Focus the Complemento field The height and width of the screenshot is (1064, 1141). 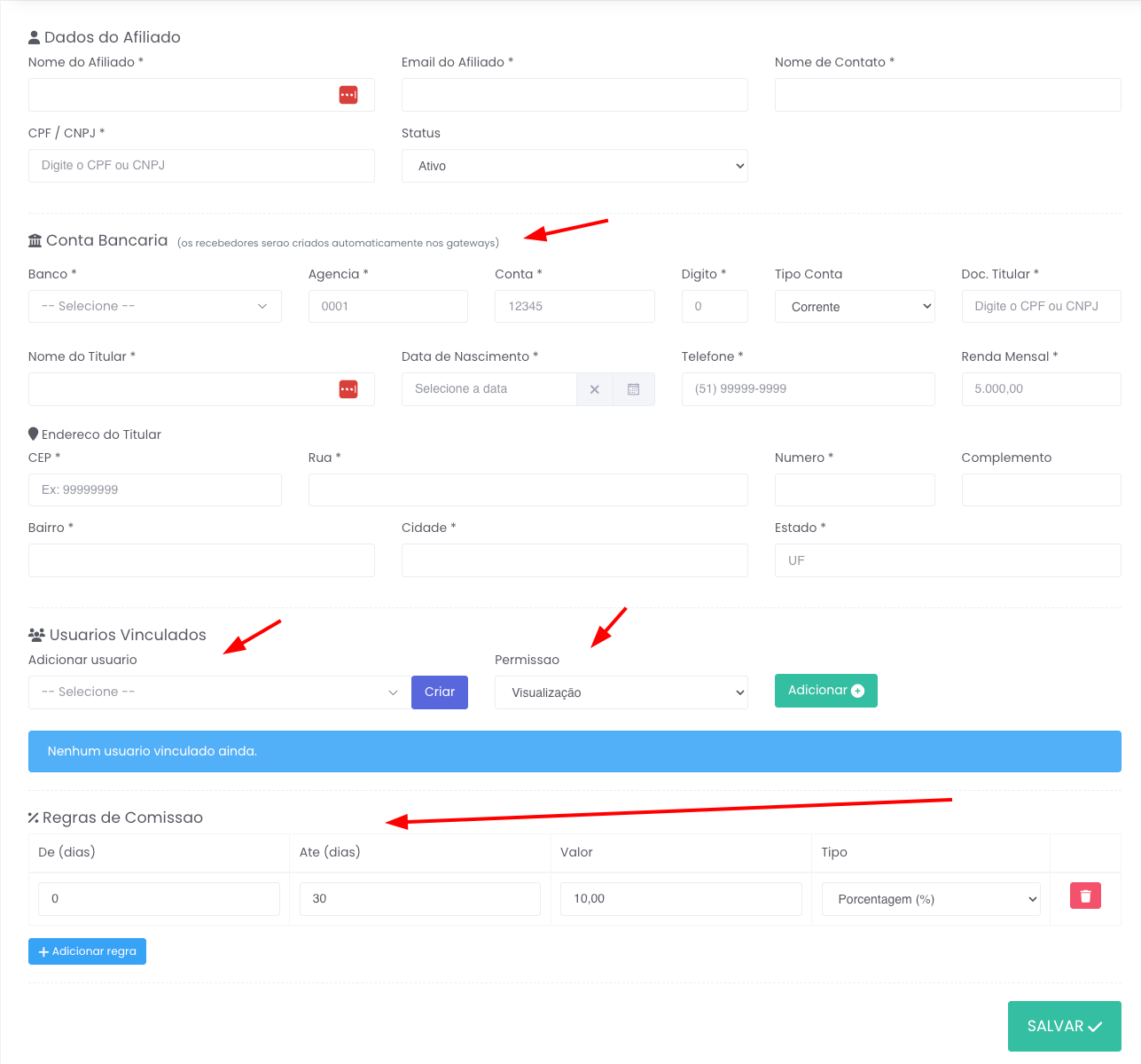[1042, 489]
